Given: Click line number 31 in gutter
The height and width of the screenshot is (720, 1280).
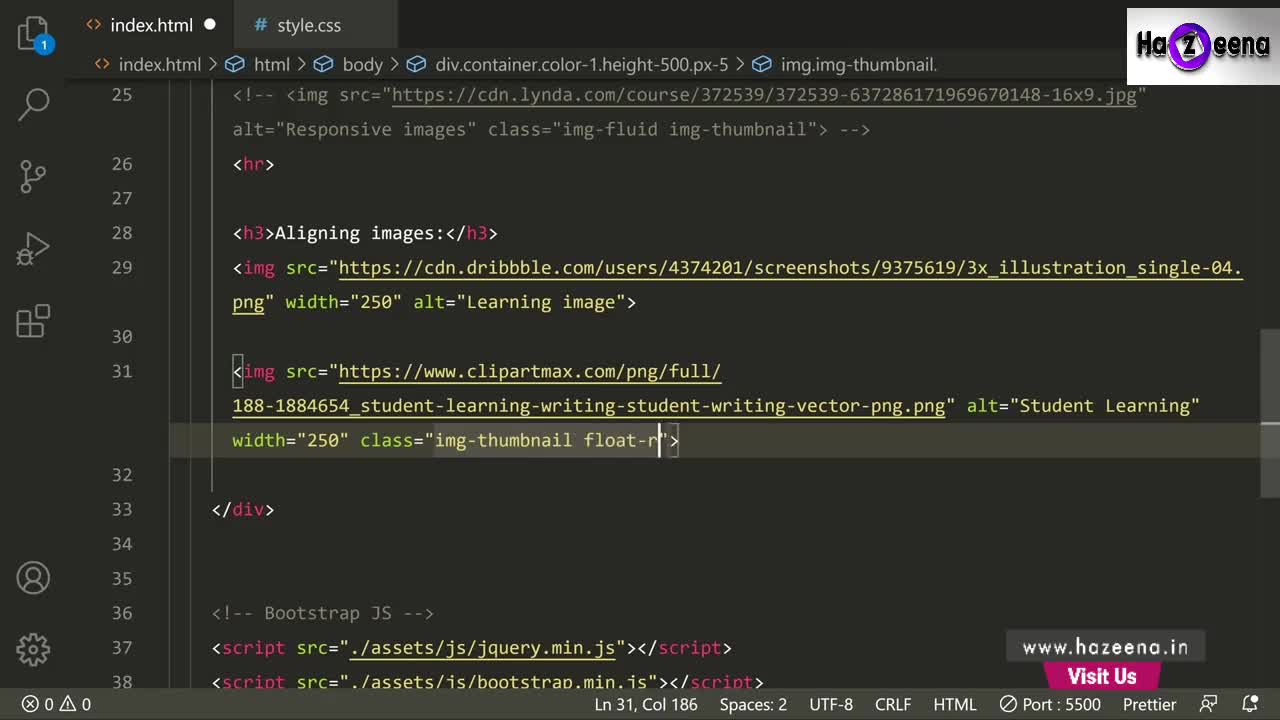Looking at the screenshot, I should tap(122, 371).
